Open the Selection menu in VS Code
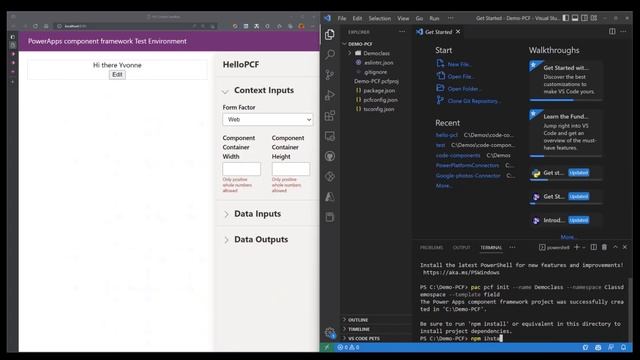The height and width of the screenshot is (360, 640). (x=380, y=18)
